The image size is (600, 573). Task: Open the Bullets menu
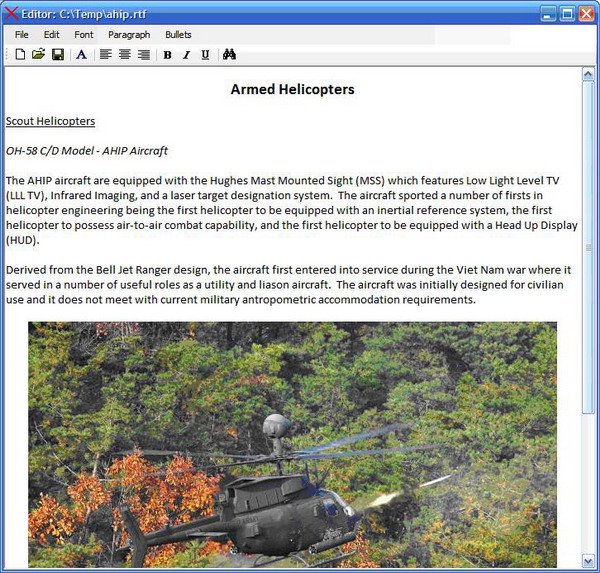tap(178, 35)
